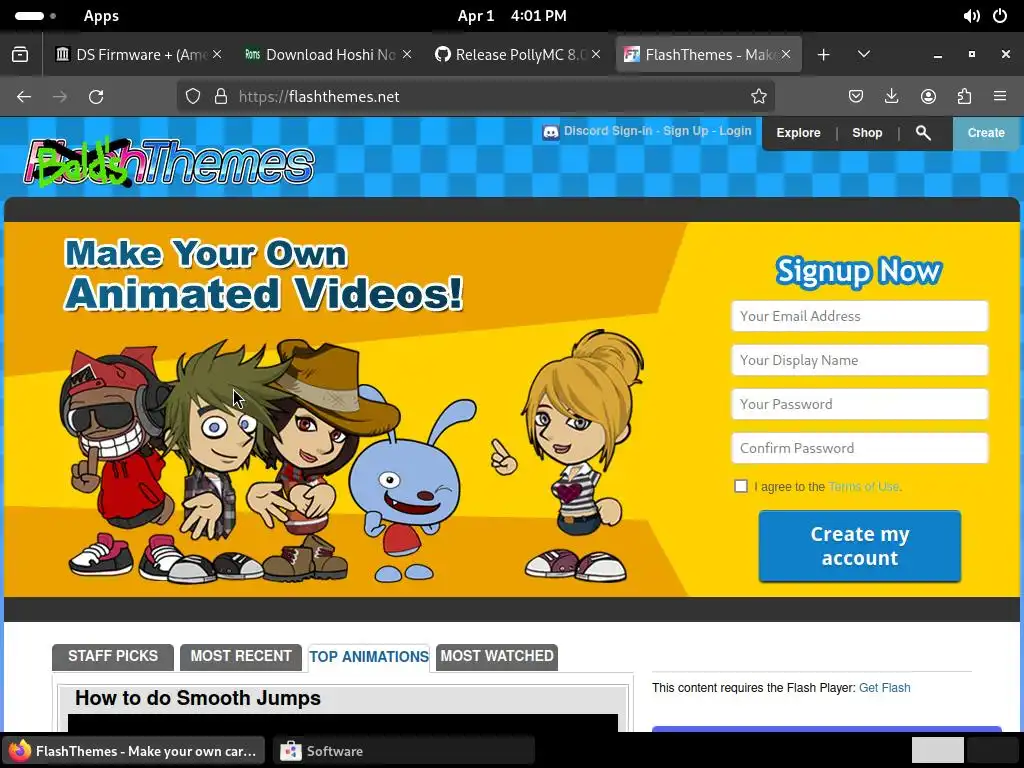1024x768 pixels.
Task: Open the Sign Up link
Action: [x=686, y=131]
